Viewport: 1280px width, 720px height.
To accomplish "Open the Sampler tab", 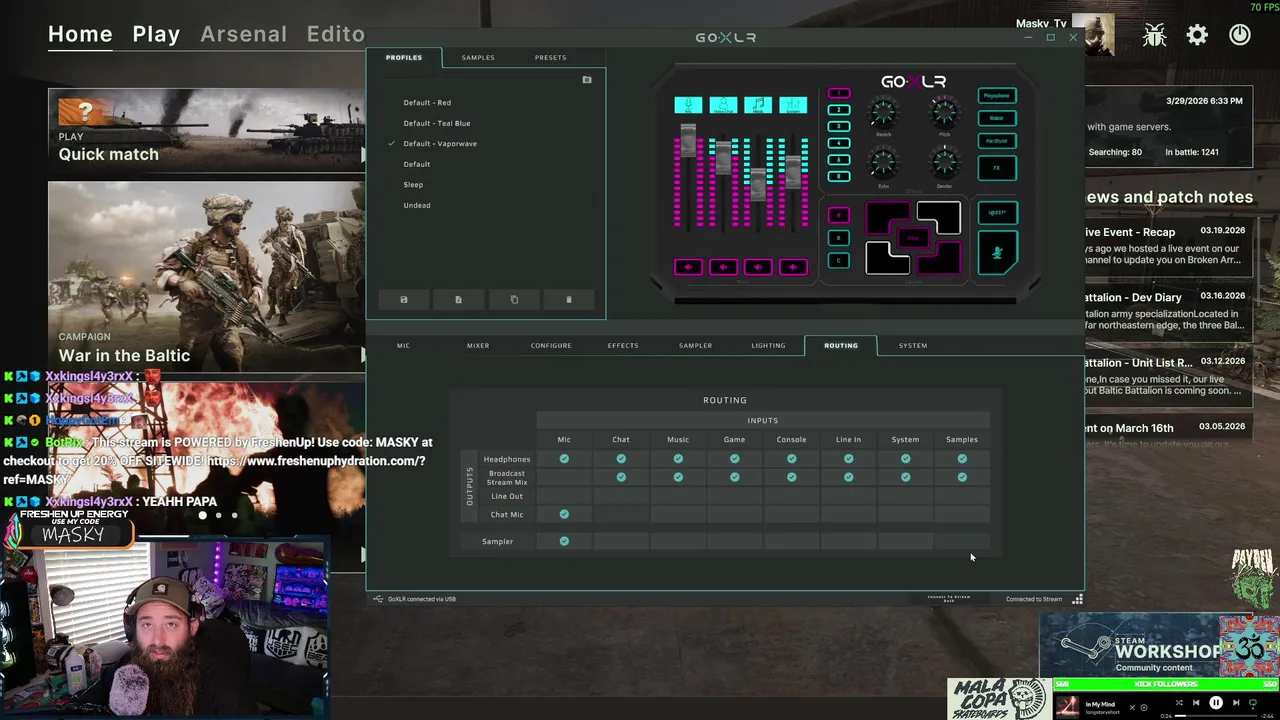I will click(x=695, y=345).
